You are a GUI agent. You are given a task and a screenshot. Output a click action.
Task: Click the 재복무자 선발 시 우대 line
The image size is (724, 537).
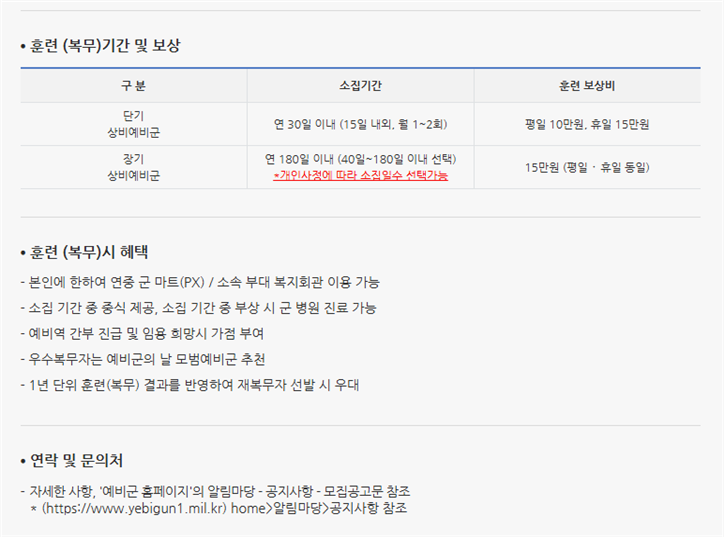point(190,384)
